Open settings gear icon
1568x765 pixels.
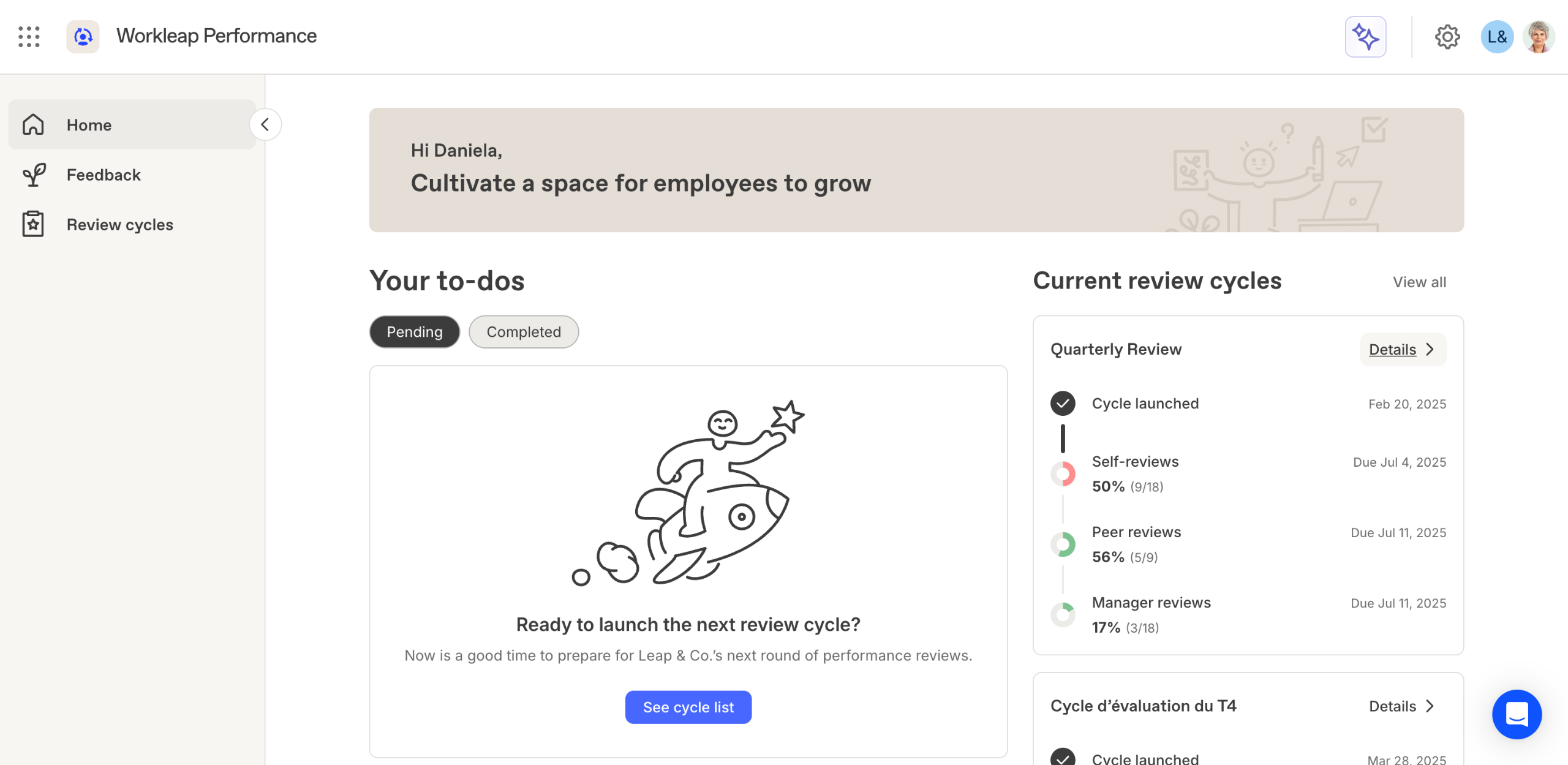1447,37
